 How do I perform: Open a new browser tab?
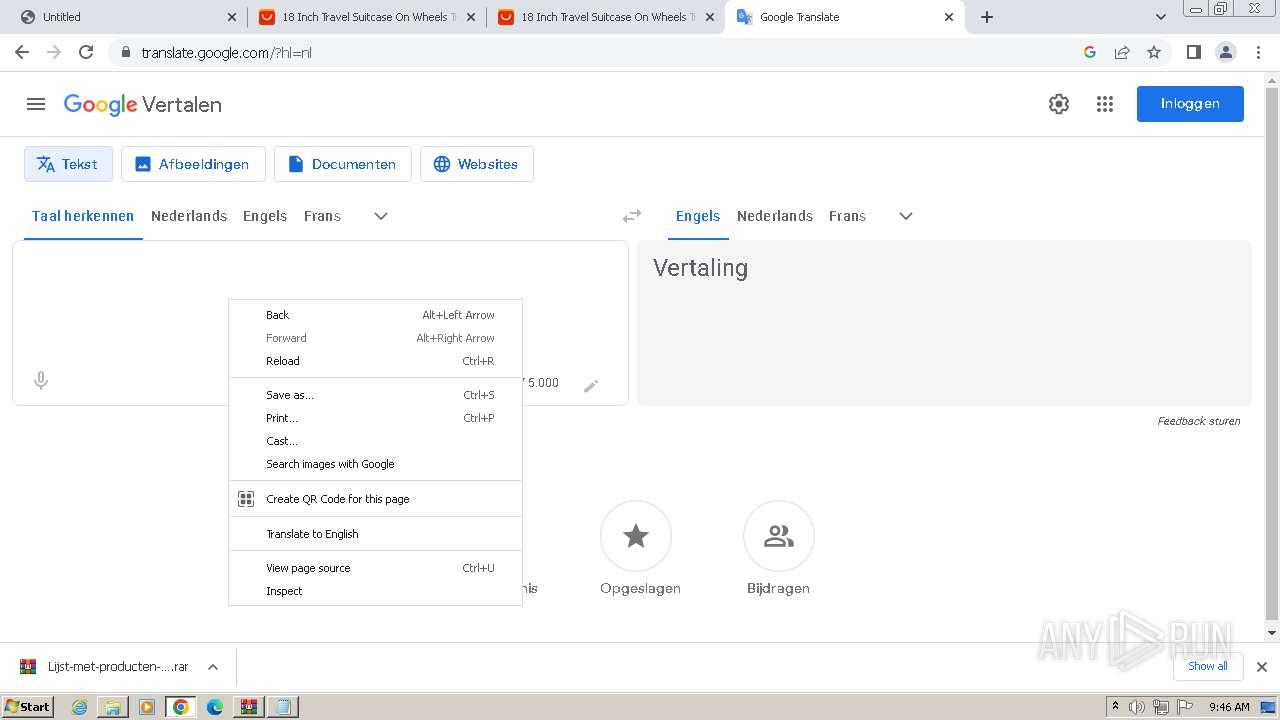(x=987, y=17)
